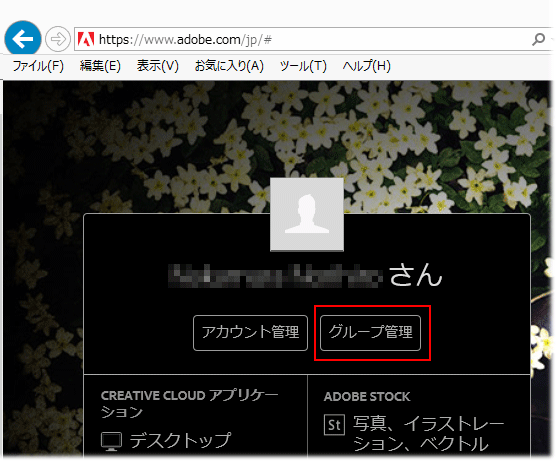556x461 pixels.
Task: Open the 編集(E) menu
Action: click(x=100, y=66)
